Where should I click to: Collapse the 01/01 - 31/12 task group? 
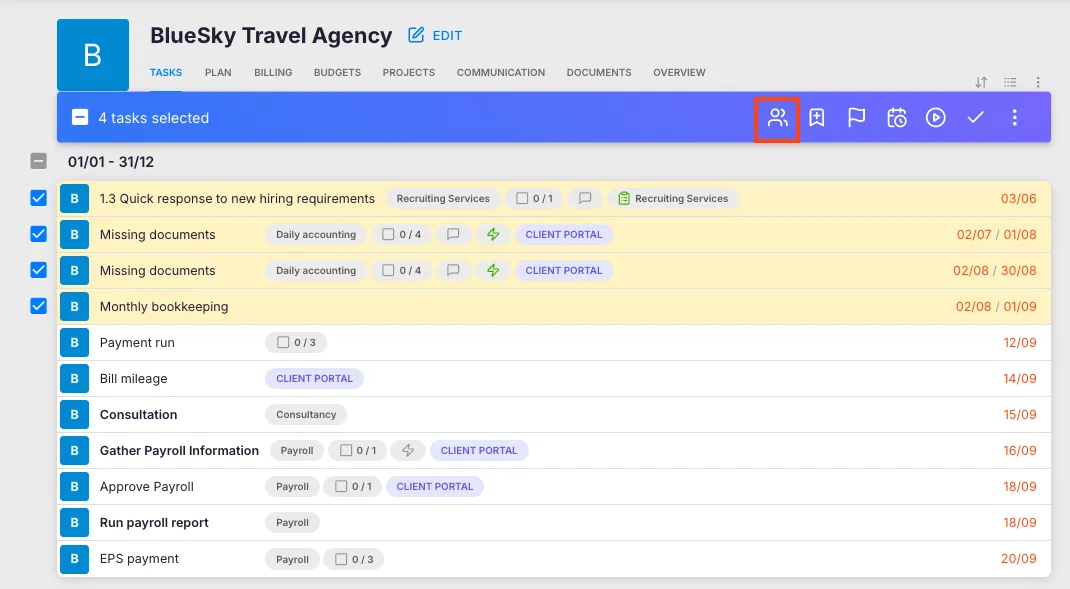[38, 161]
